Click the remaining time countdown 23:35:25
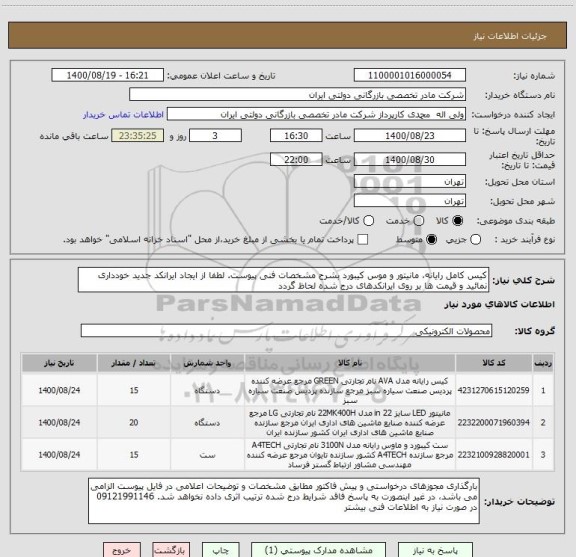576x557 pixels. pyautogui.click(x=137, y=136)
